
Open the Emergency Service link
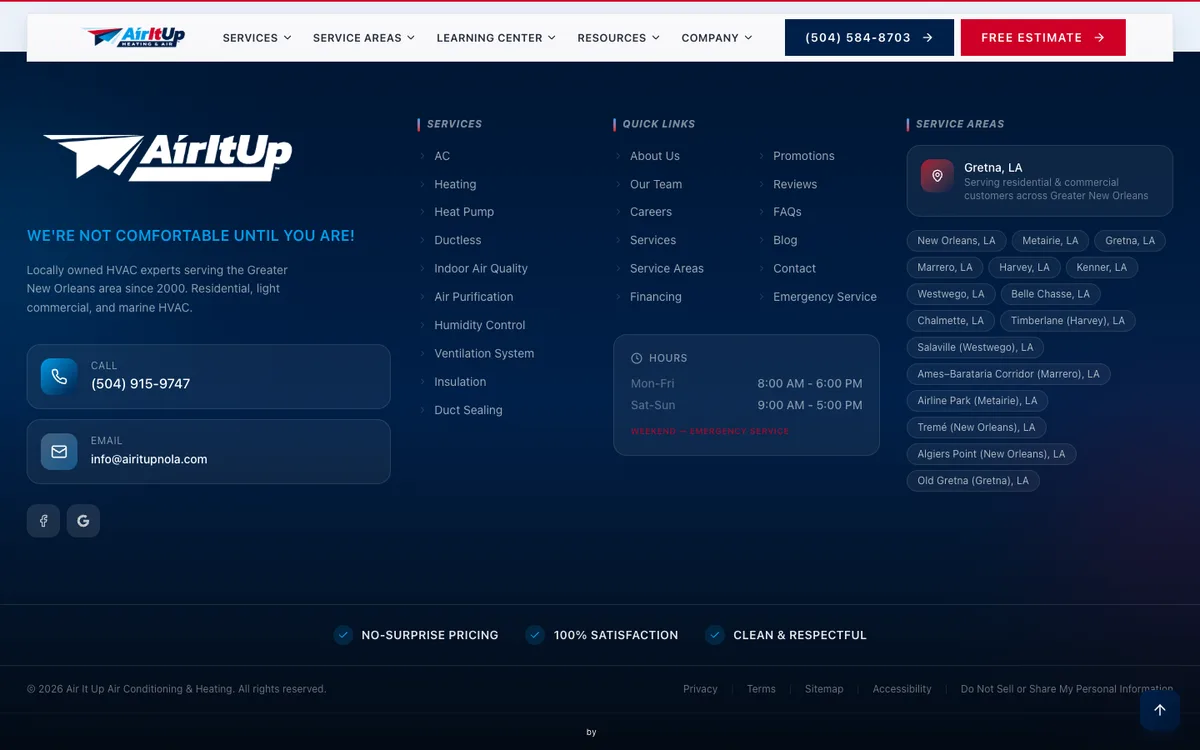pyautogui.click(x=825, y=297)
